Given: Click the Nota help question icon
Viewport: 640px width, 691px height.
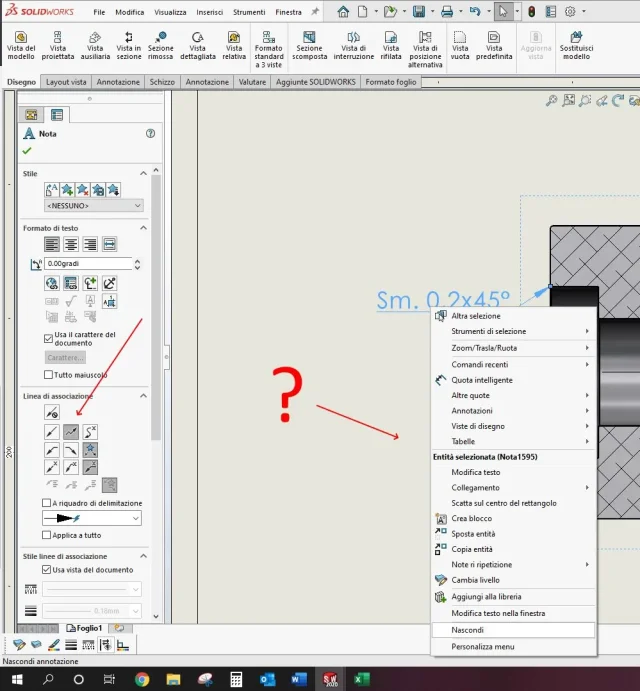Looking at the screenshot, I should pos(150,134).
